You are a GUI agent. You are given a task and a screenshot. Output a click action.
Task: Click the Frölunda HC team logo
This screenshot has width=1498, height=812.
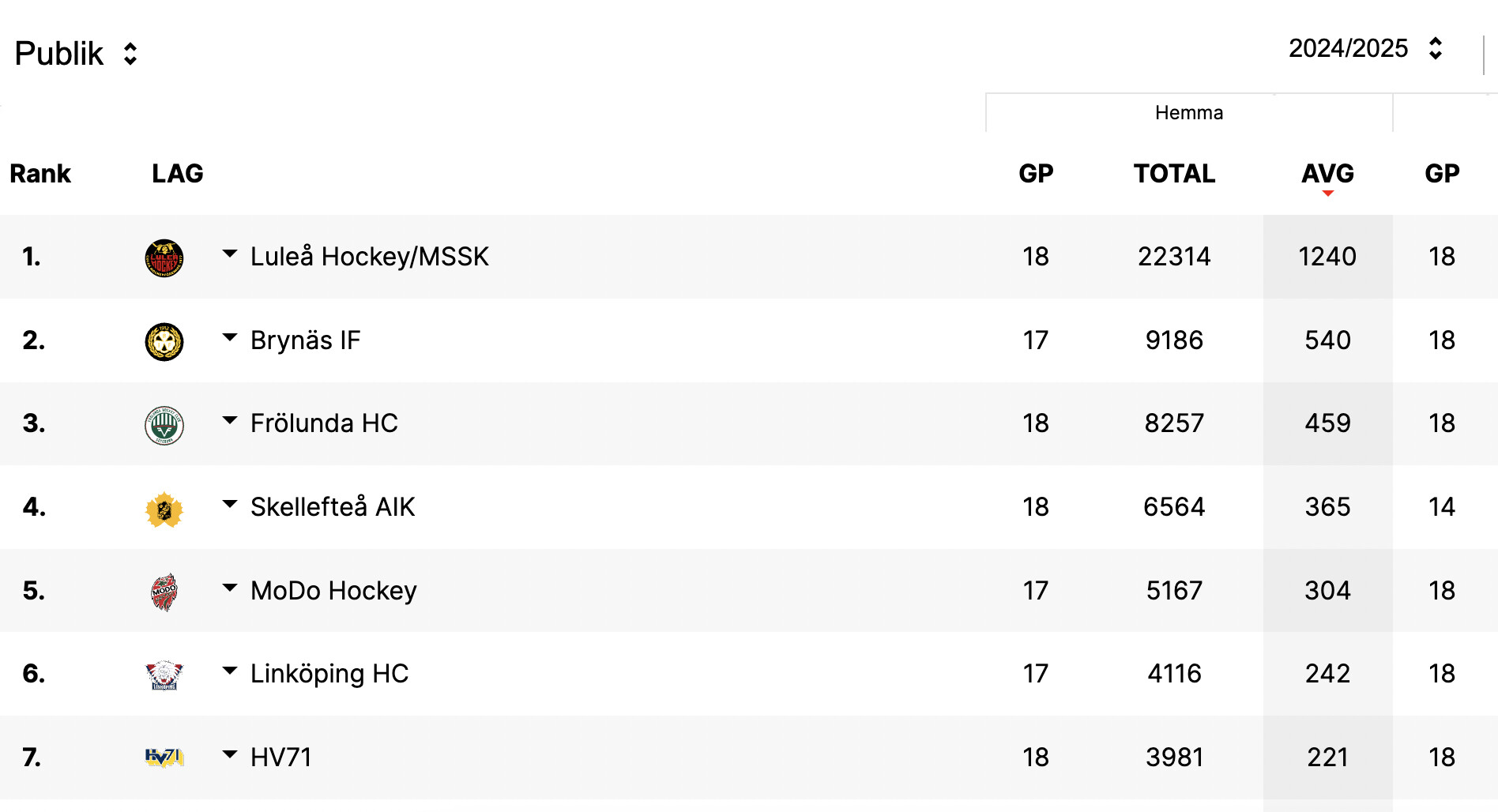coord(164,425)
